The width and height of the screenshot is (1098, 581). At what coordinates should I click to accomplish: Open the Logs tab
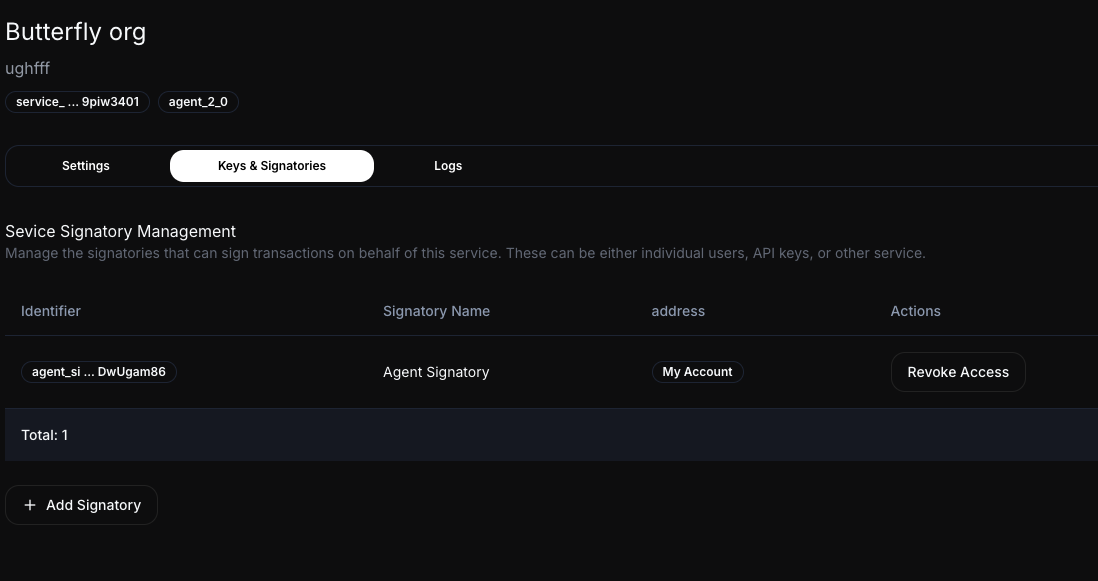448,166
